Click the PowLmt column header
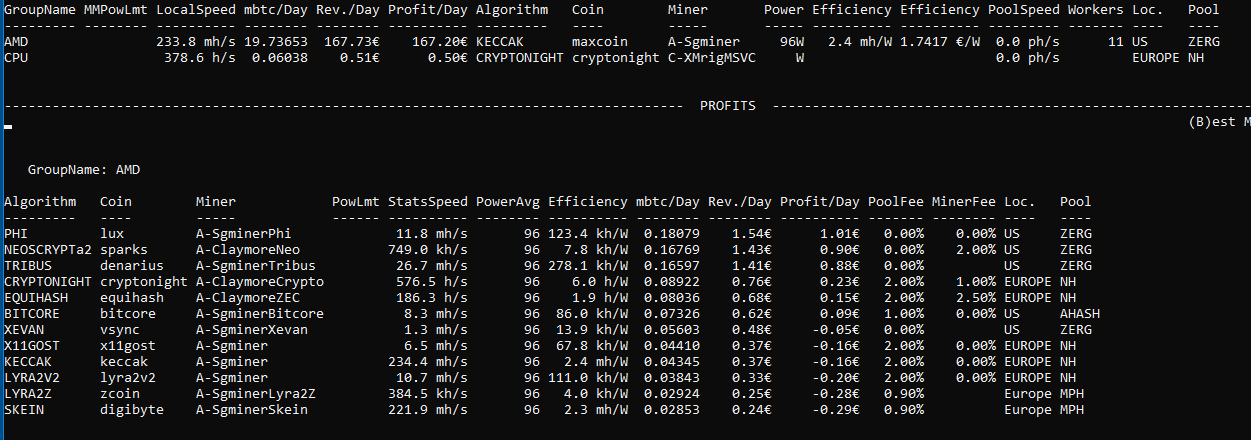Image resolution: width=1251 pixels, height=440 pixels. [x=356, y=202]
